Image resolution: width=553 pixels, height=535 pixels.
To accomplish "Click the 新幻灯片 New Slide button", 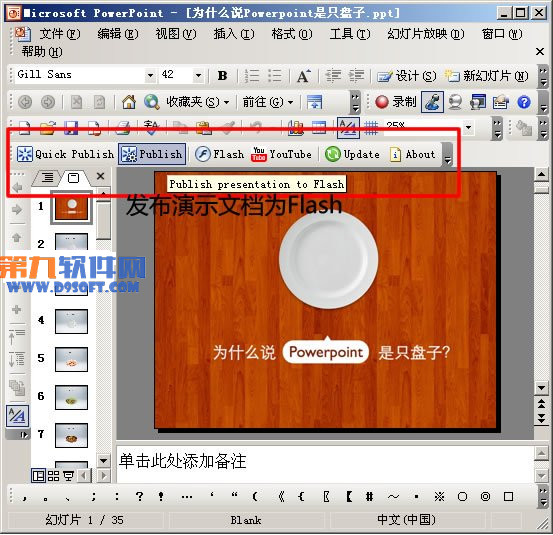I will [x=487, y=75].
